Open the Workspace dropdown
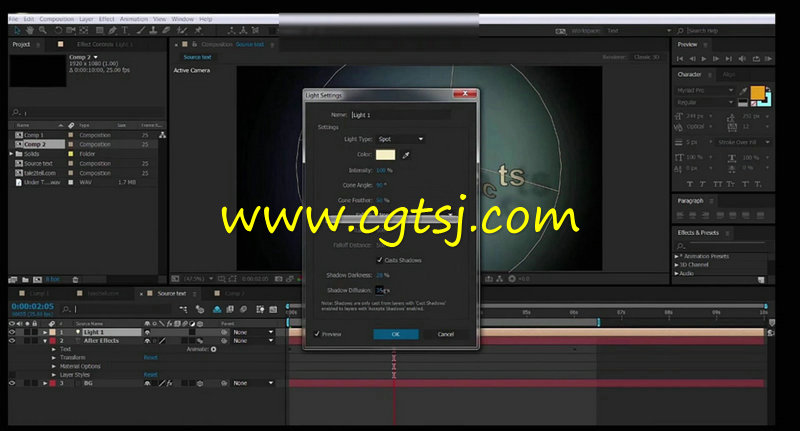 (638, 31)
